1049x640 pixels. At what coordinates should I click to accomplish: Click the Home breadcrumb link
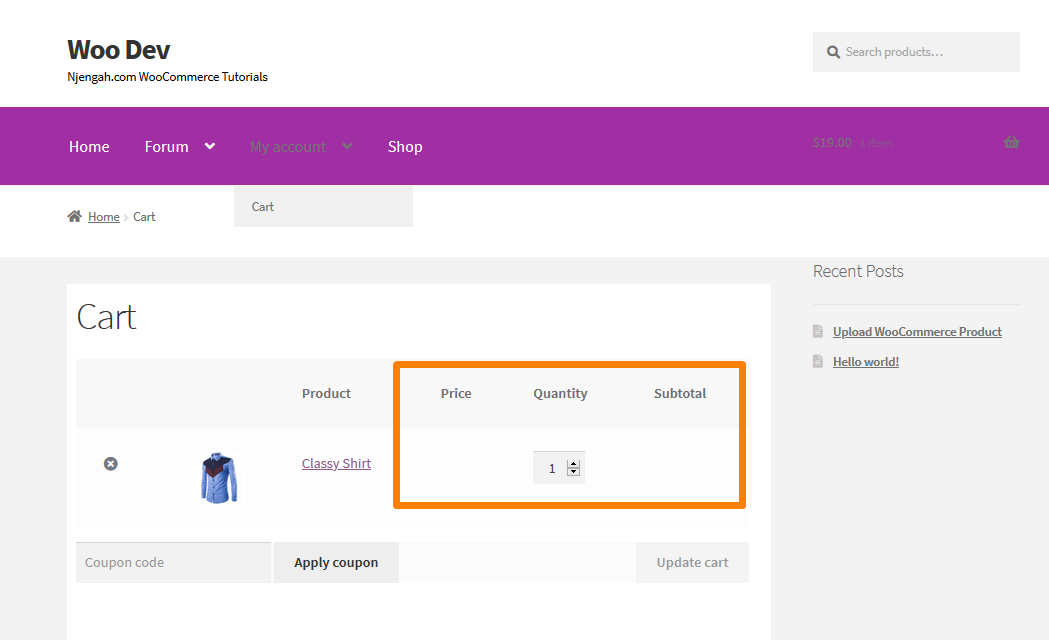tap(104, 217)
